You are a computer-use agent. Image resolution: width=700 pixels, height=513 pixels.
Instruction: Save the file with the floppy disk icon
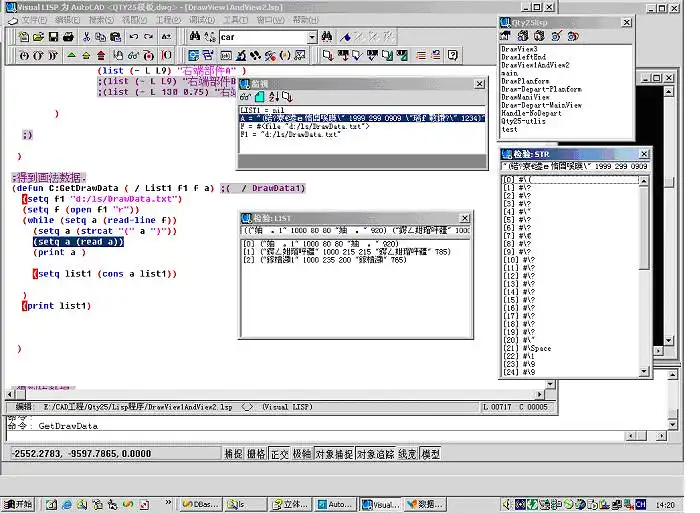pyautogui.click(x=54, y=37)
